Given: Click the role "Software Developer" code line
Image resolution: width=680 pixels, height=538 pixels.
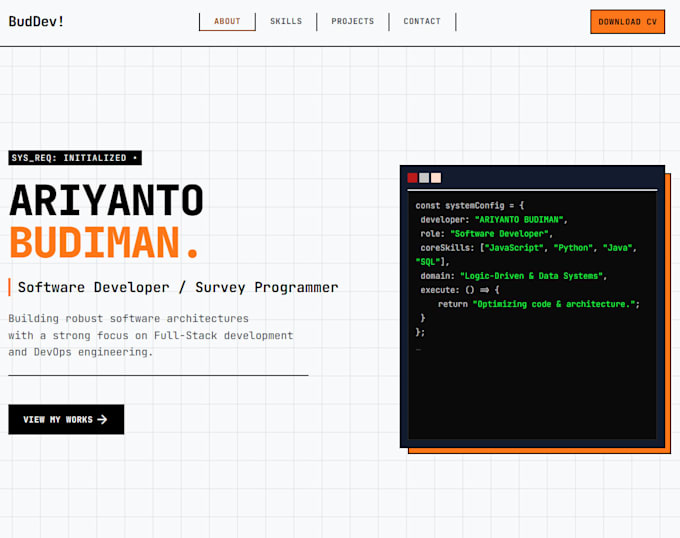Looking at the screenshot, I should tap(487, 234).
